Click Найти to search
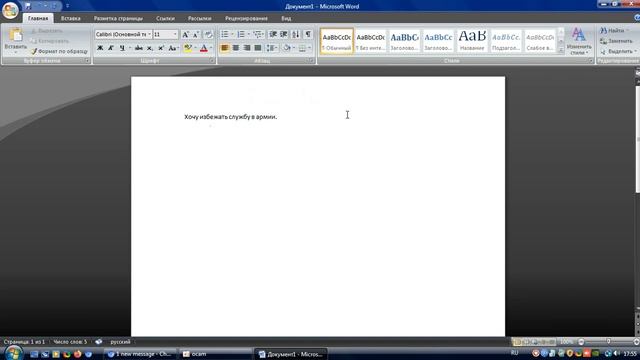 coord(613,31)
